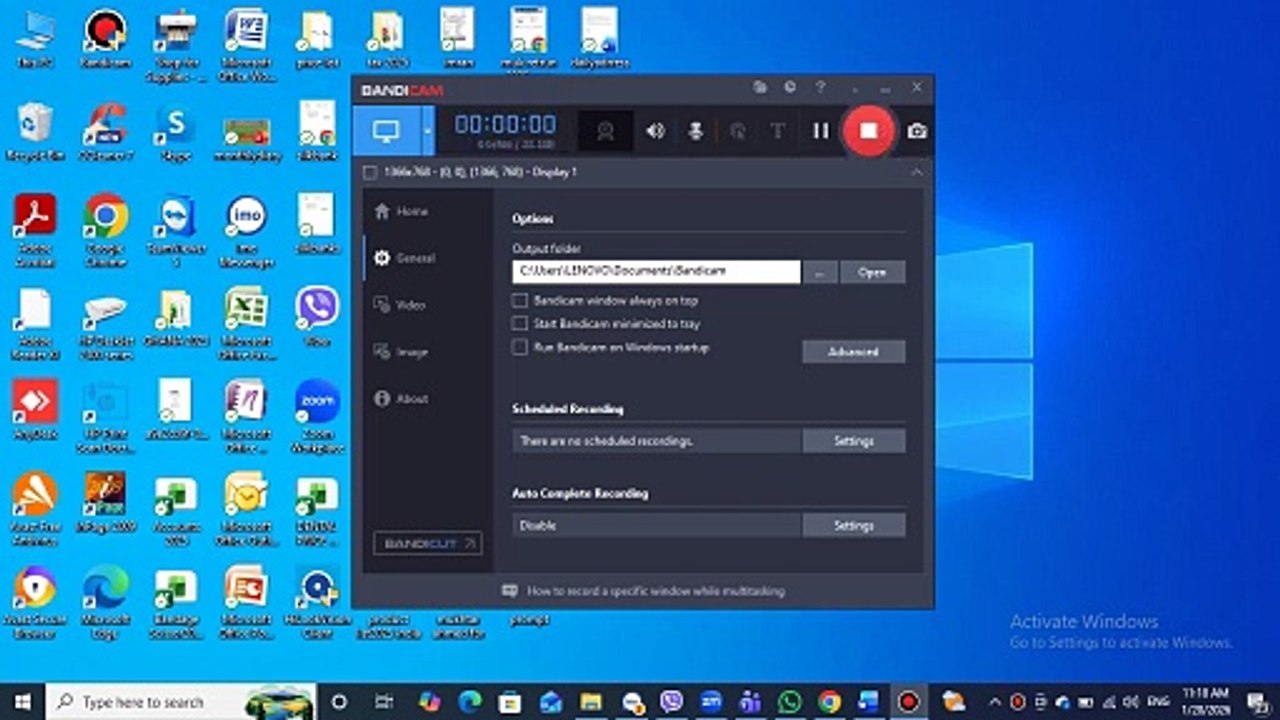Select the Adobe Acrobat desktop shortcut
1280x720 pixels.
coord(35,230)
